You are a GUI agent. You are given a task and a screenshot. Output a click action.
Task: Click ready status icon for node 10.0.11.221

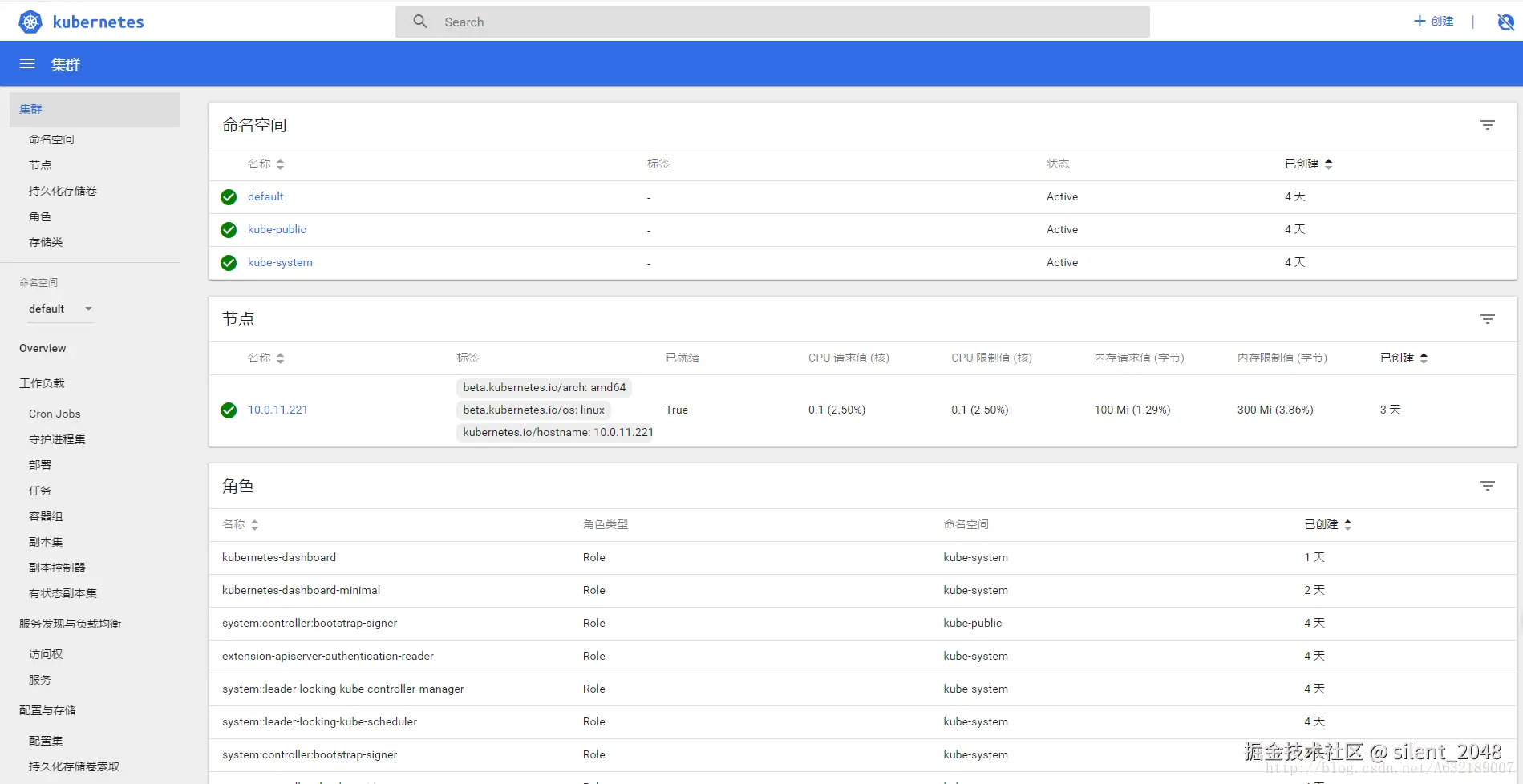click(229, 410)
